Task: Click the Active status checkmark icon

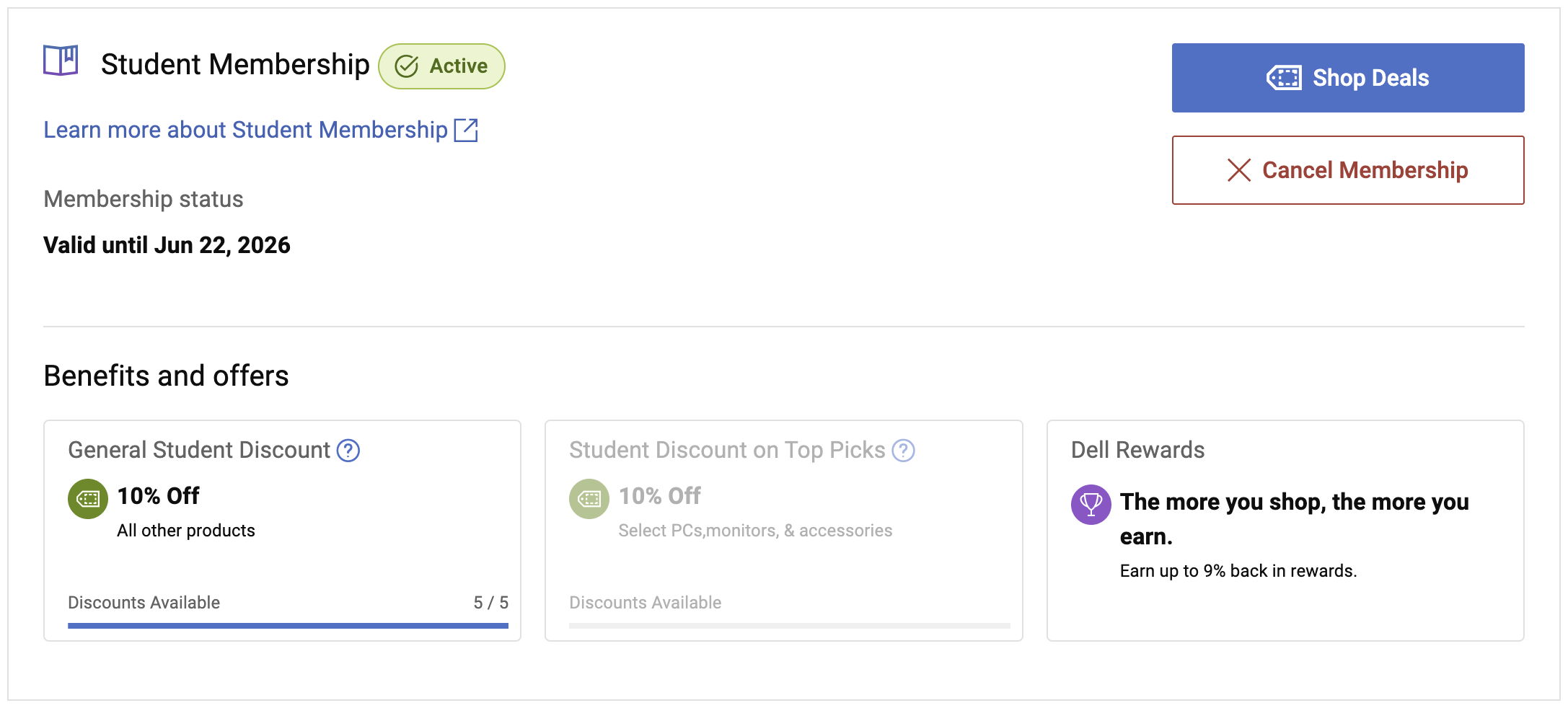Action: point(407,66)
